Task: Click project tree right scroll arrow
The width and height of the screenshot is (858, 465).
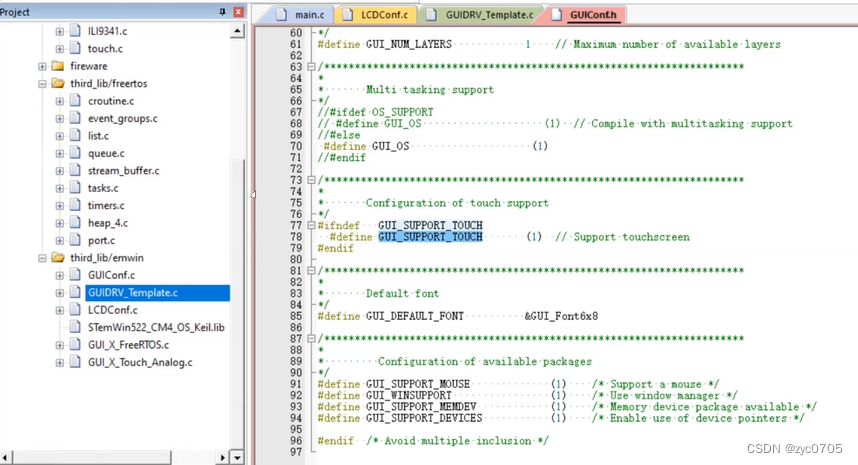Action: (222, 457)
